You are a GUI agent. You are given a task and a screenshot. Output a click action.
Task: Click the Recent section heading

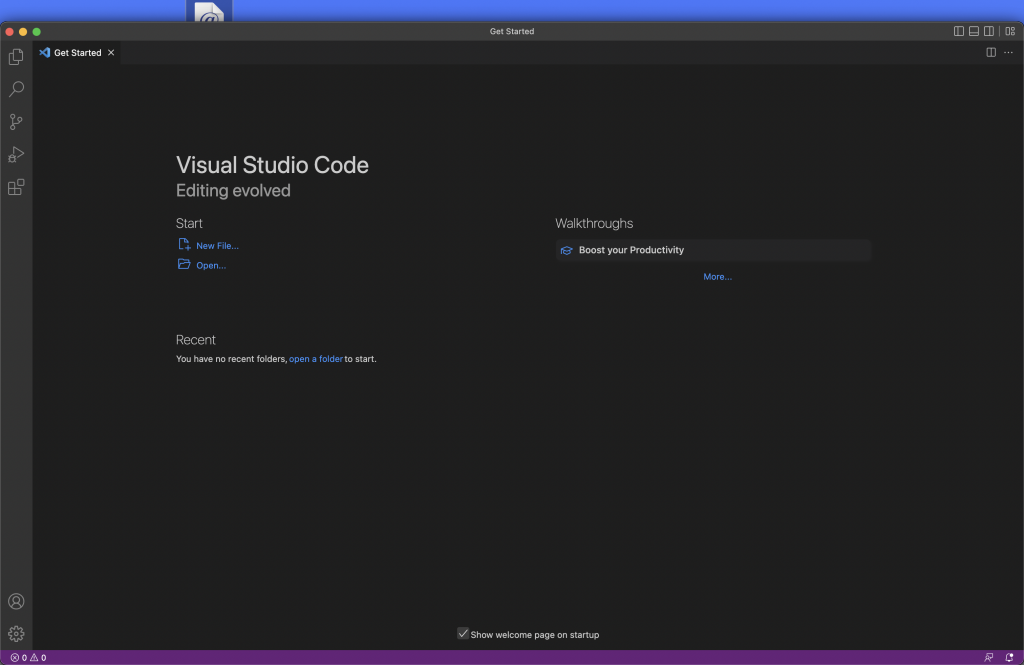coord(195,340)
